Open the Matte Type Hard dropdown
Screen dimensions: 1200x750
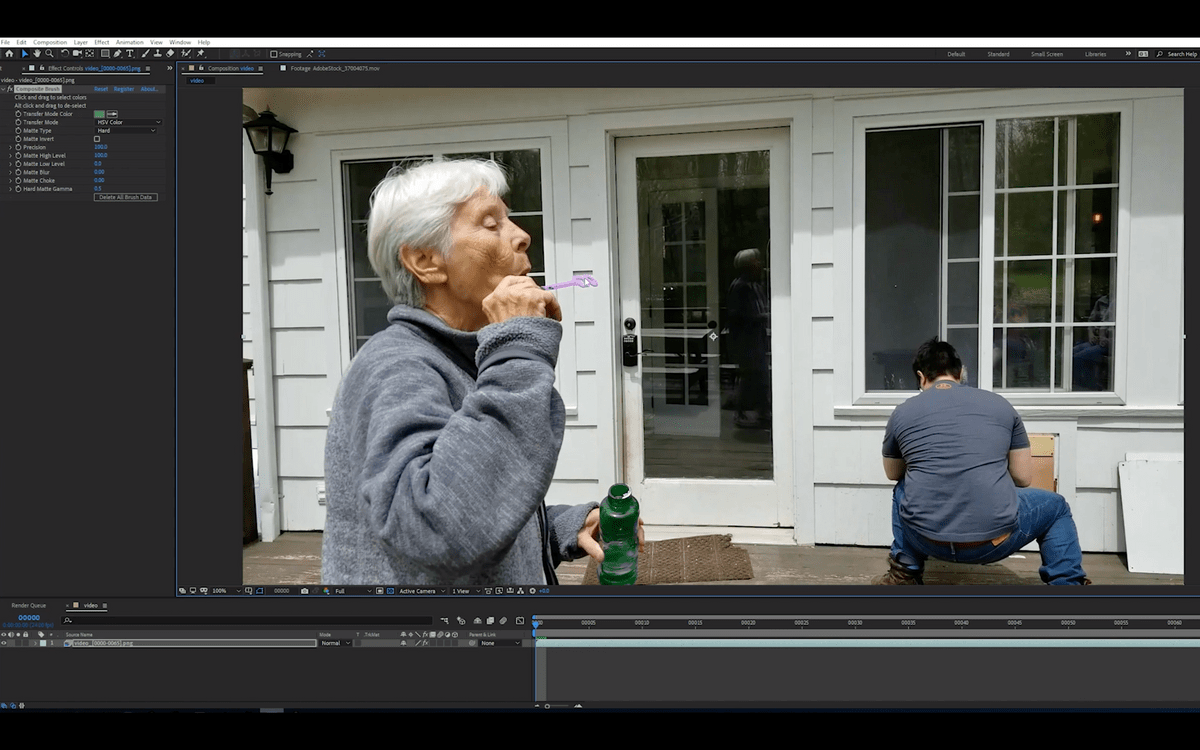coord(126,130)
